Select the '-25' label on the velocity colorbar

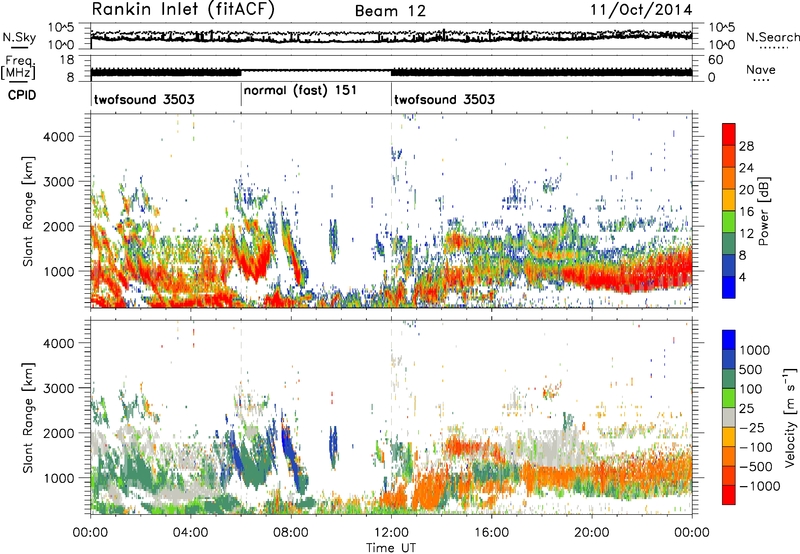(751, 427)
